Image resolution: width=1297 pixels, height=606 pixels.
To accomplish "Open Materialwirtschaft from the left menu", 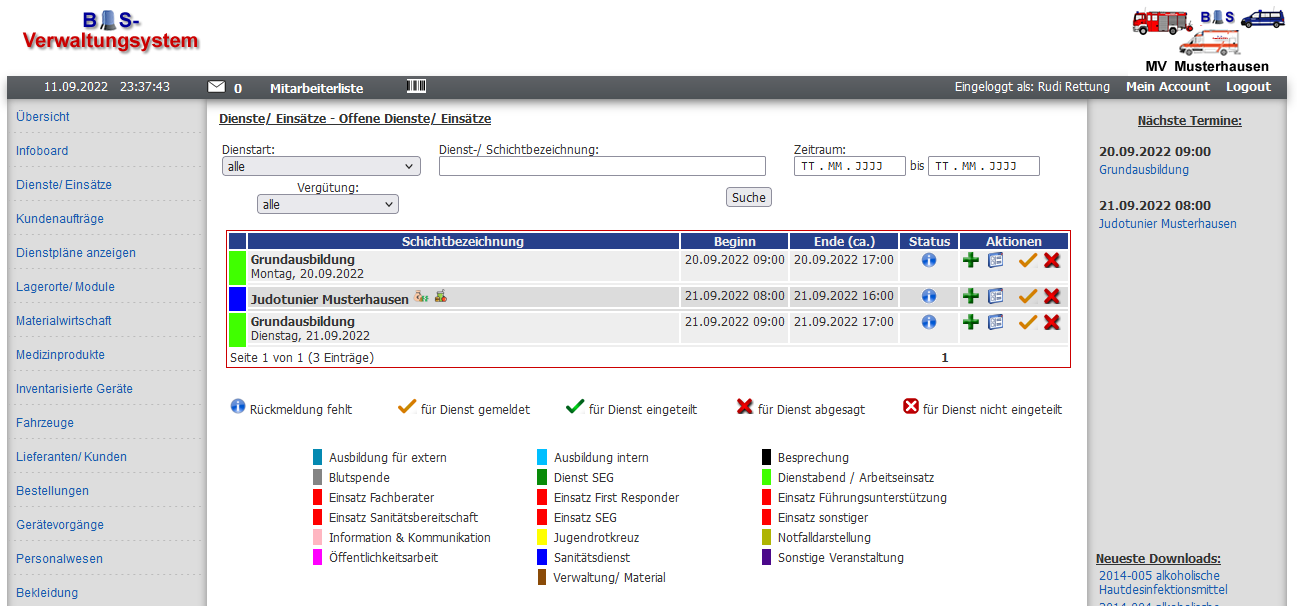I will [x=64, y=321].
